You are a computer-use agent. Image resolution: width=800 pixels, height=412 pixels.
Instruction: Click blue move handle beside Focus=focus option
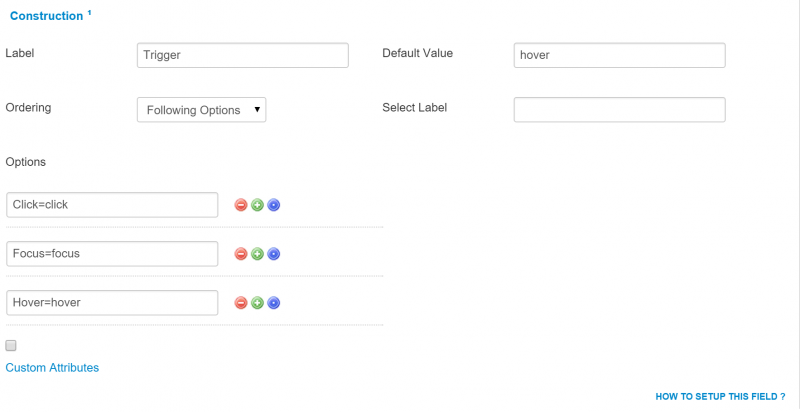[273, 254]
